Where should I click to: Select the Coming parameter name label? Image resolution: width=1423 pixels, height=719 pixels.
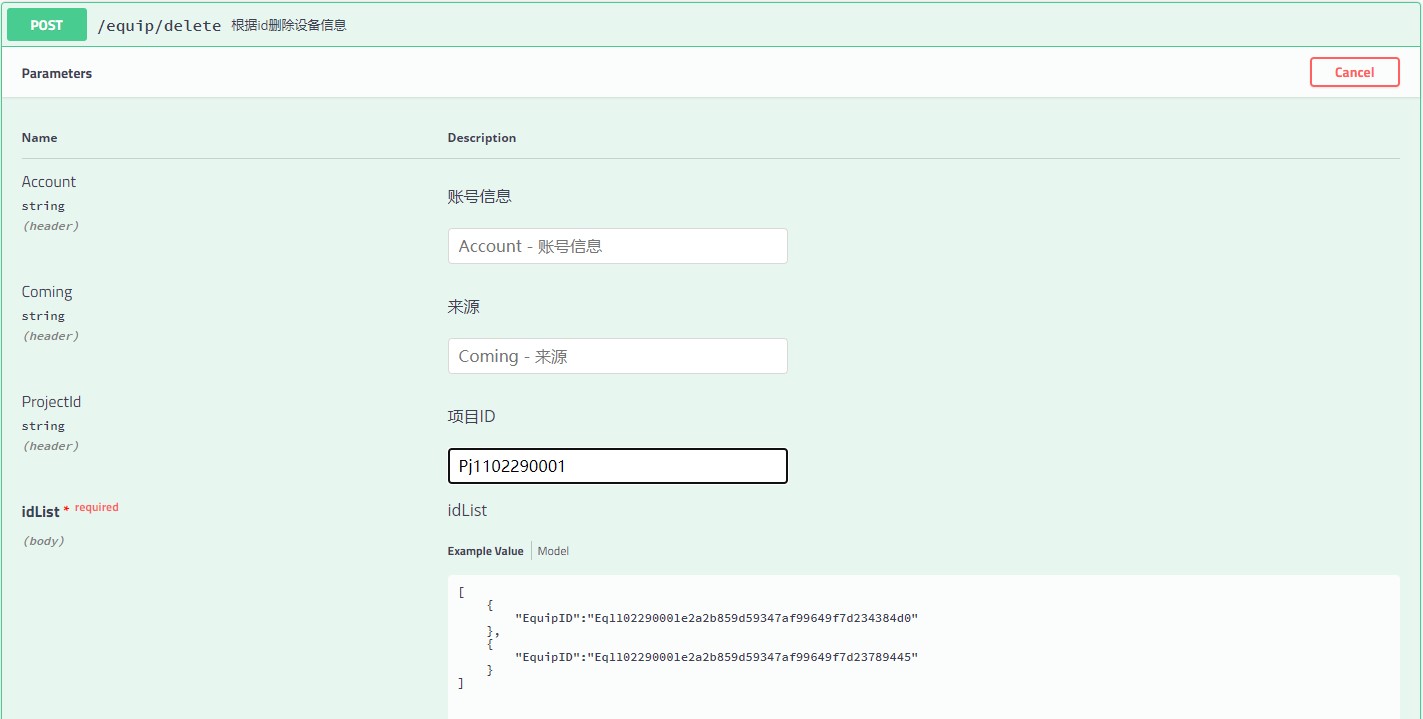pyautogui.click(x=47, y=292)
